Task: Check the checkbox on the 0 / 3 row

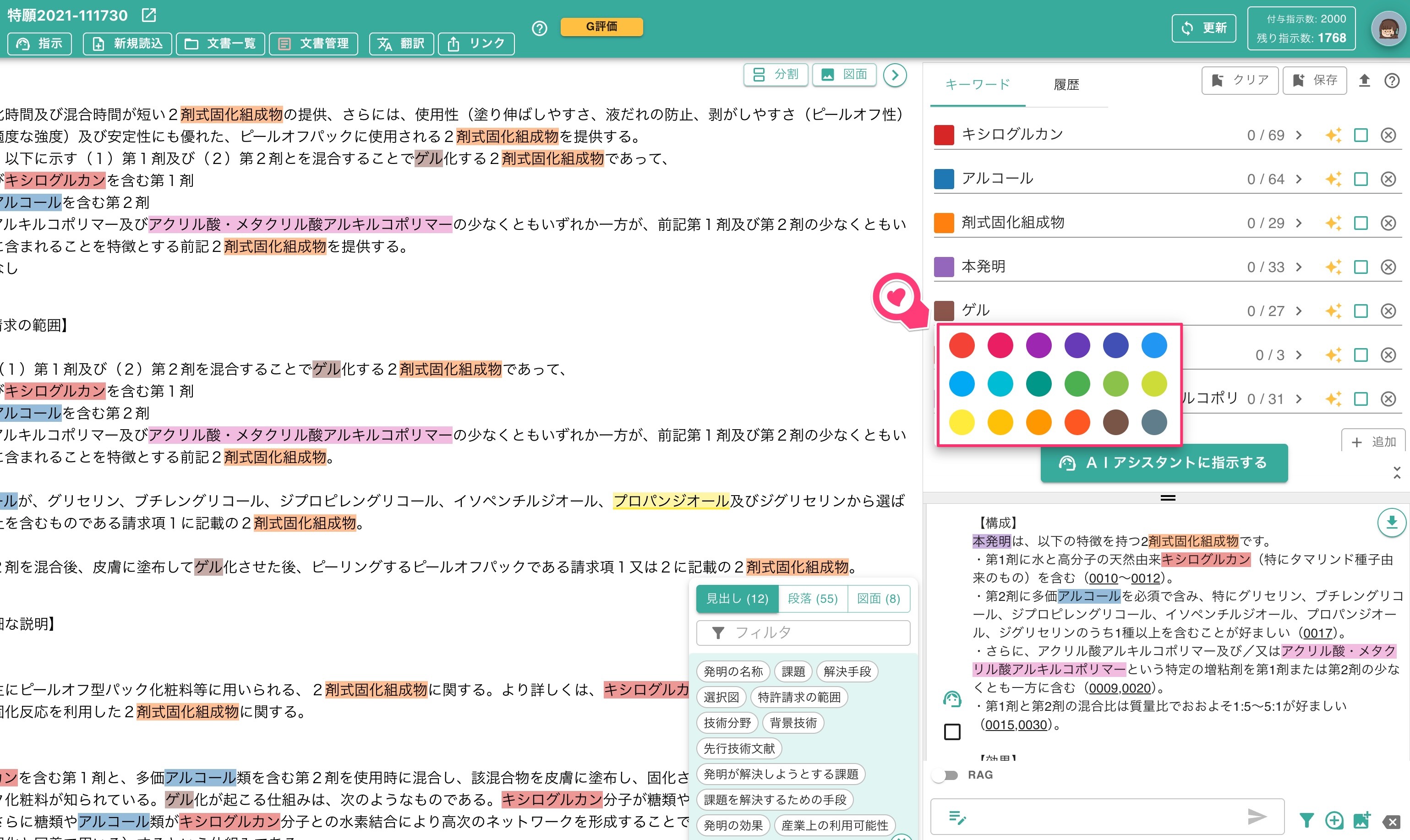Action: (x=1361, y=355)
